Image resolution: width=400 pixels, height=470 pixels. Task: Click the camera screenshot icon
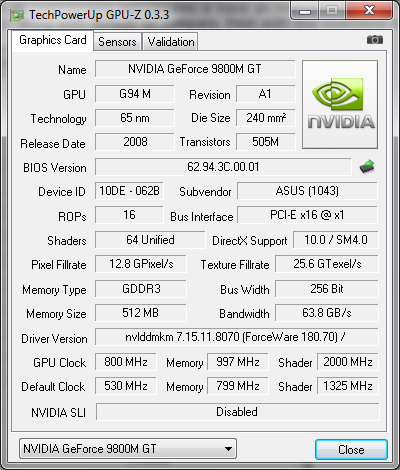click(x=375, y=40)
